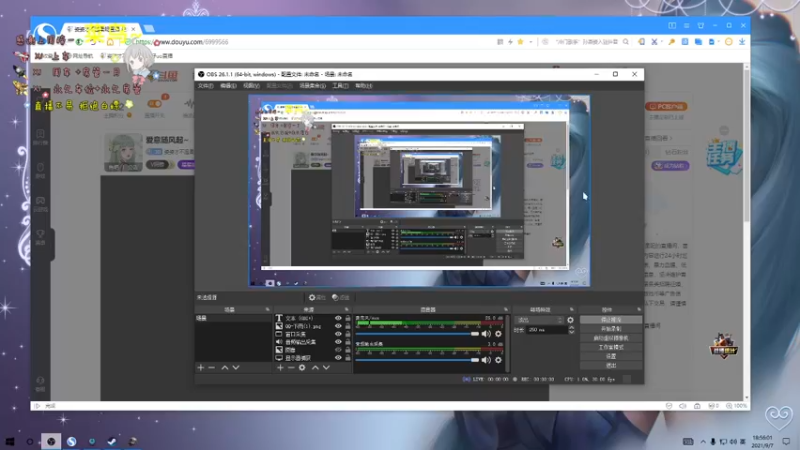
Task: Hide the 音频输出采集 source
Action: point(338,342)
